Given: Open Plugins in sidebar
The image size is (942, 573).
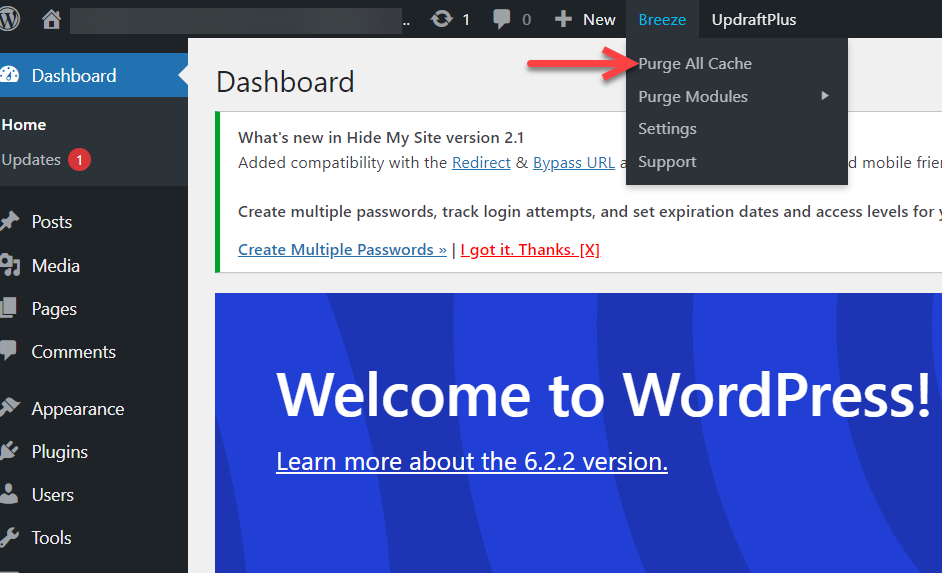Looking at the screenshot, I should click(x=59, y=452).
